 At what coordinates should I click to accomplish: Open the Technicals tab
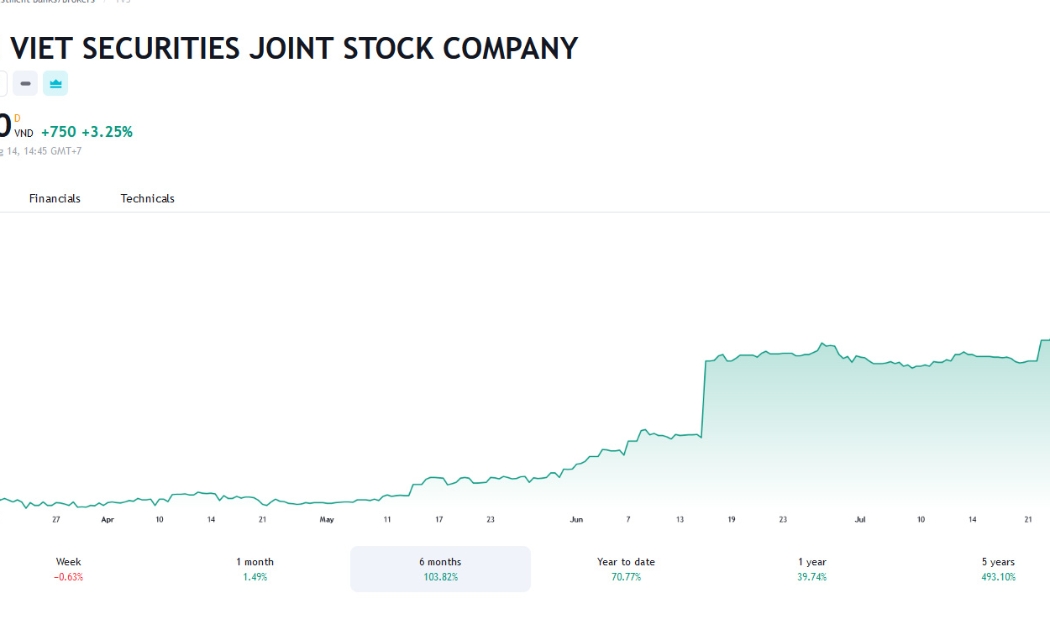pyautogui.click(x=147, y=198)
